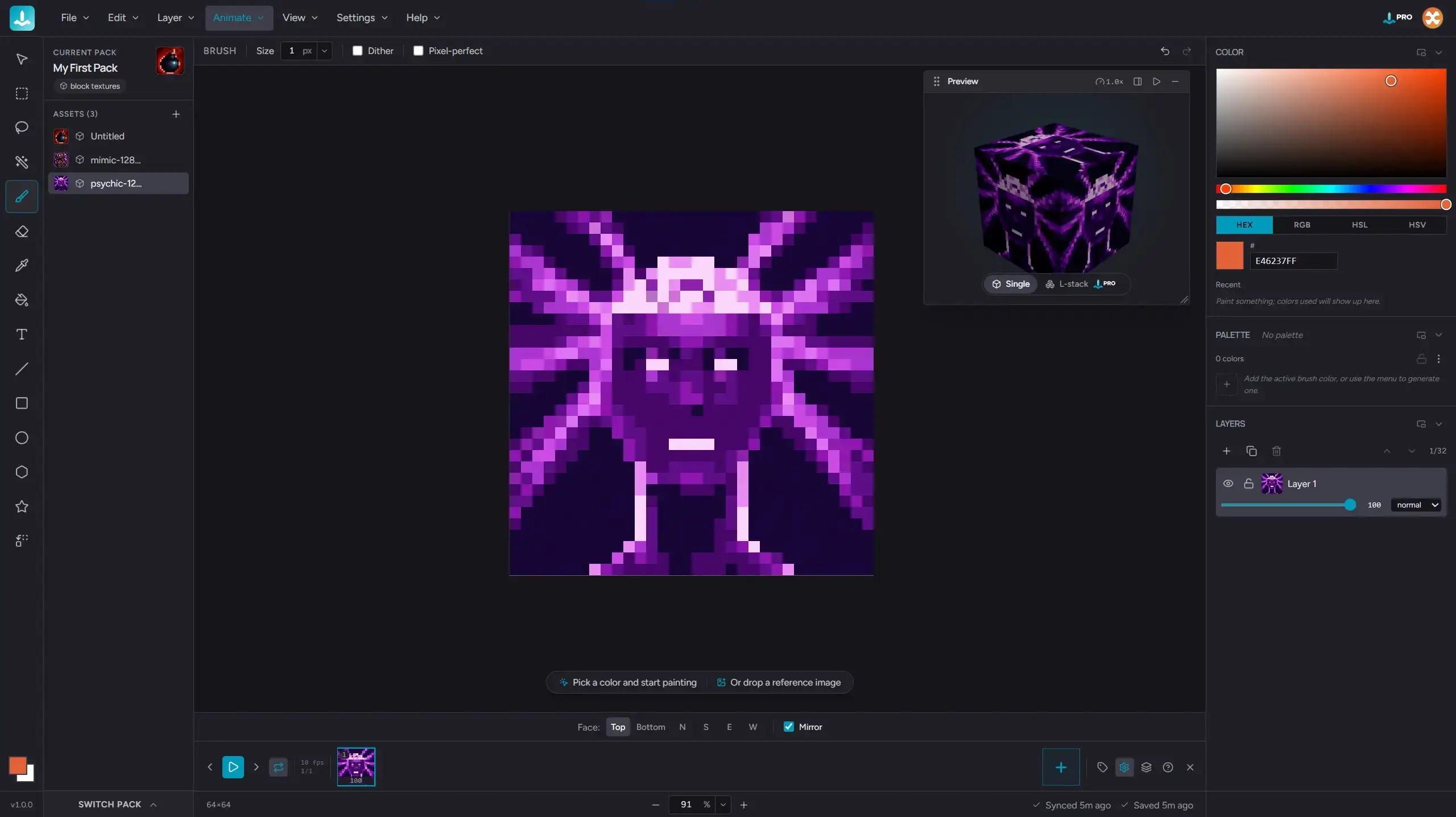
Task: Zoom in with plus button
Action: 743,804
